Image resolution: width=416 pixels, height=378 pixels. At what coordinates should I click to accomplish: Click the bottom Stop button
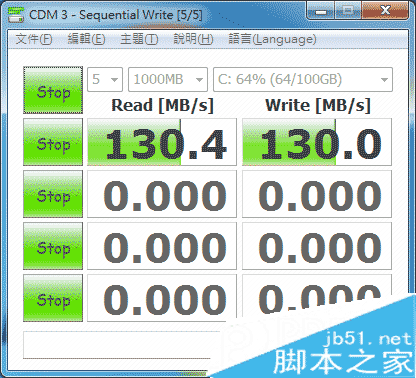[x=53, y=298]
